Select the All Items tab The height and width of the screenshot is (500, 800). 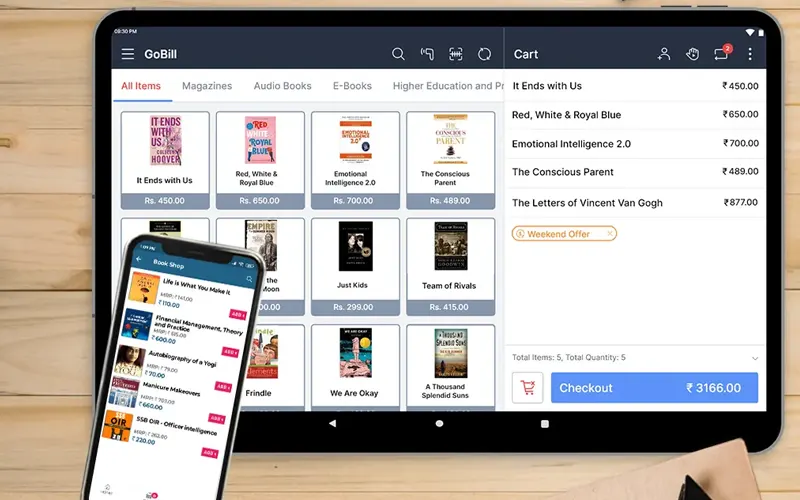click(x=141, y=86)
